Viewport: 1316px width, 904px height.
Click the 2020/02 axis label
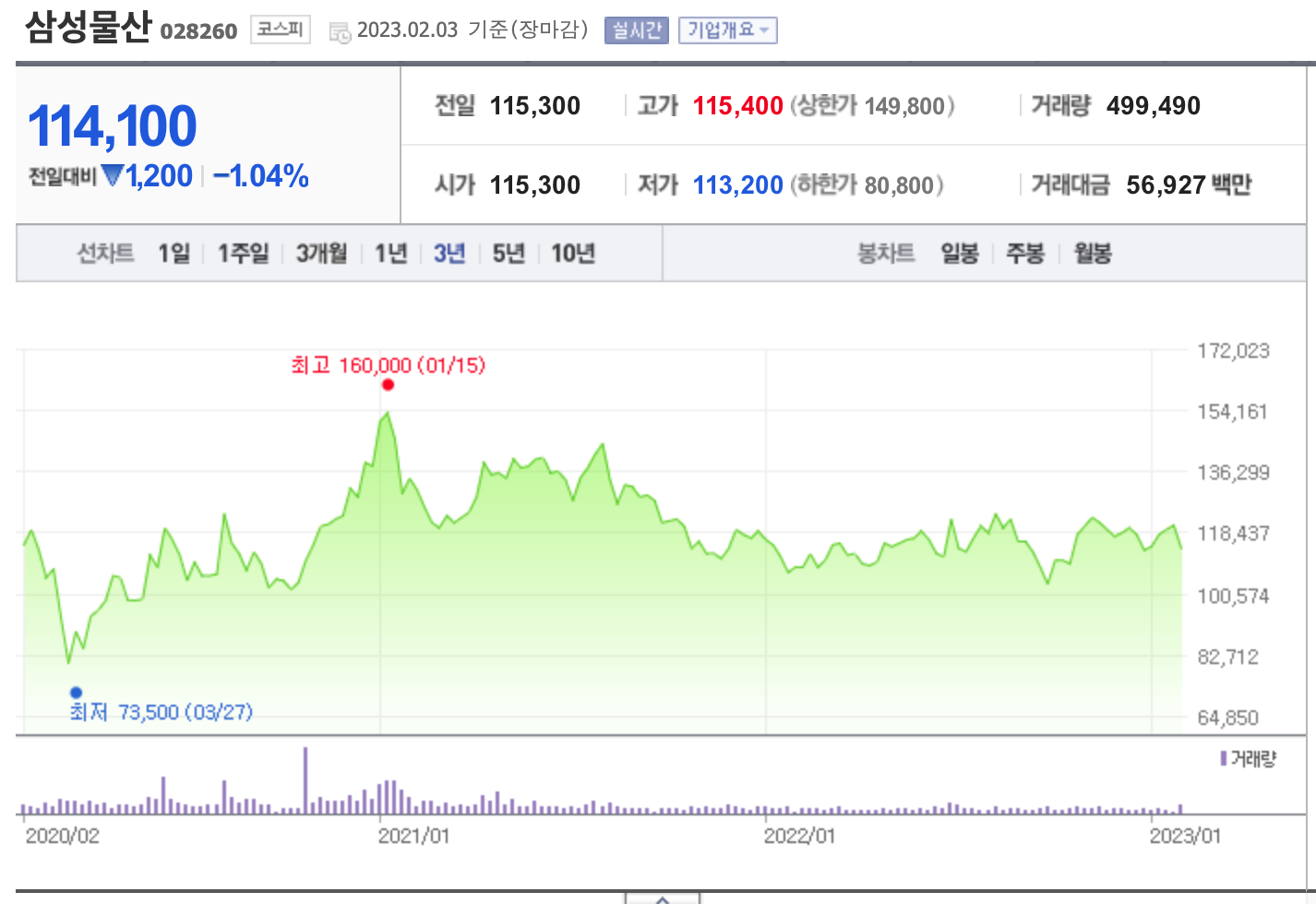(x=62, y=836)
